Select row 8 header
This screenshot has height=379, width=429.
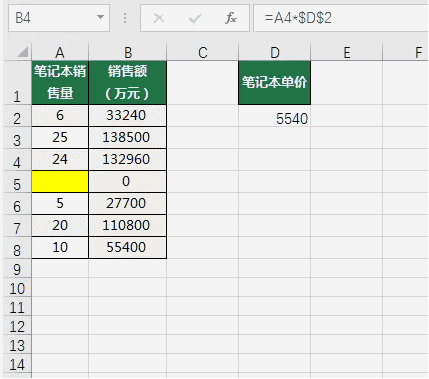click(x=17, y=248)
